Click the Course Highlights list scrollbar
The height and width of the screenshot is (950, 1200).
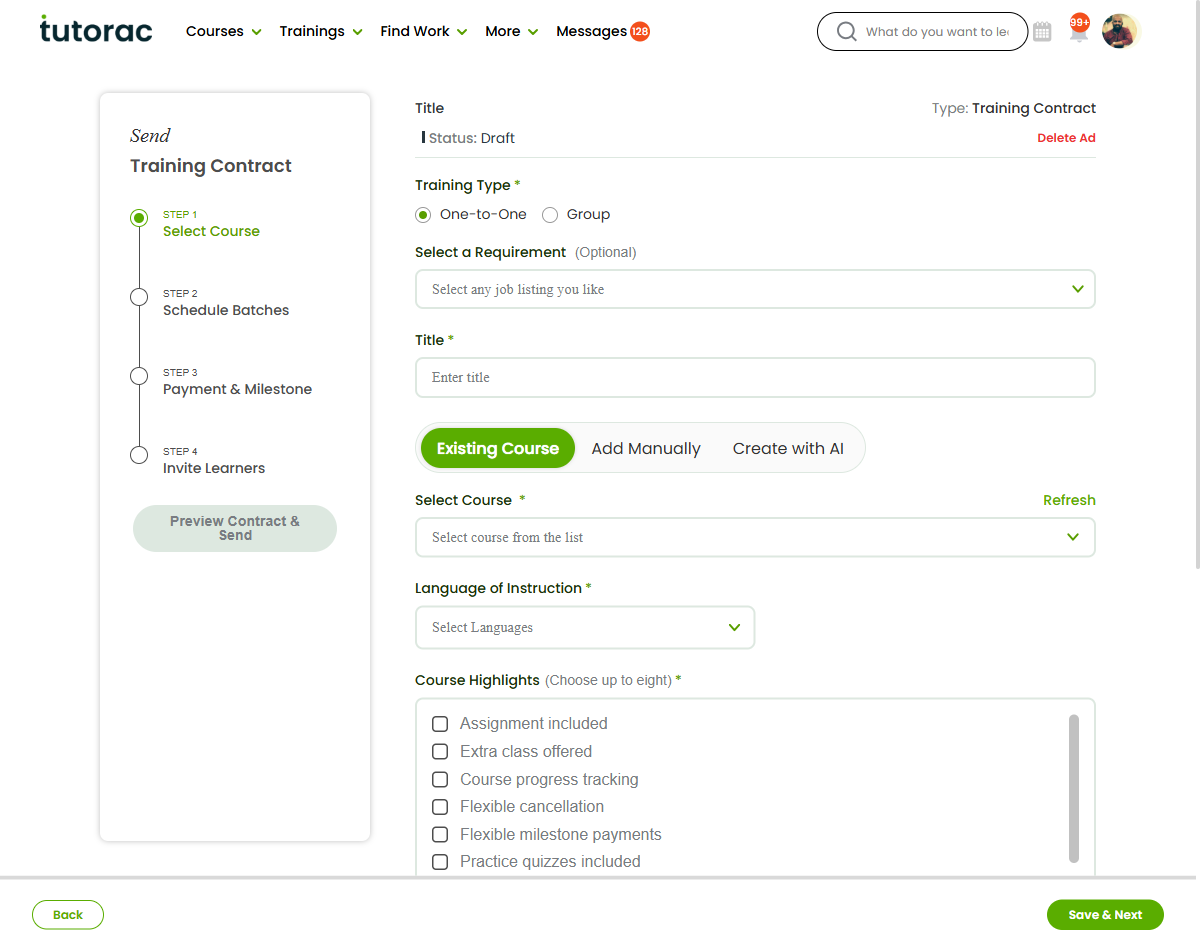pyautogui.click(x=1074, y=788)
